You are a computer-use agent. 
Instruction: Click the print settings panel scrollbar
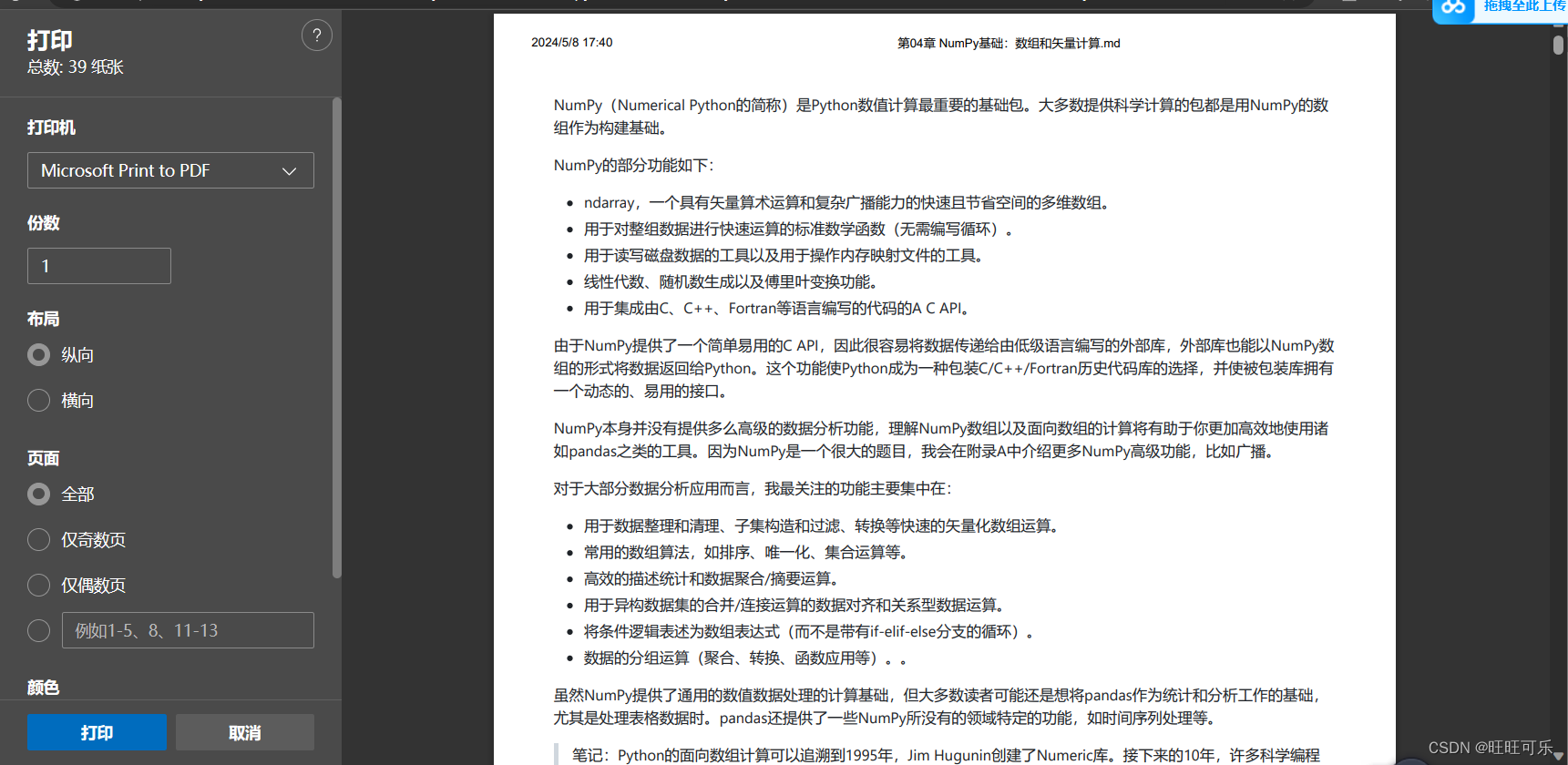tap(336, 337)
